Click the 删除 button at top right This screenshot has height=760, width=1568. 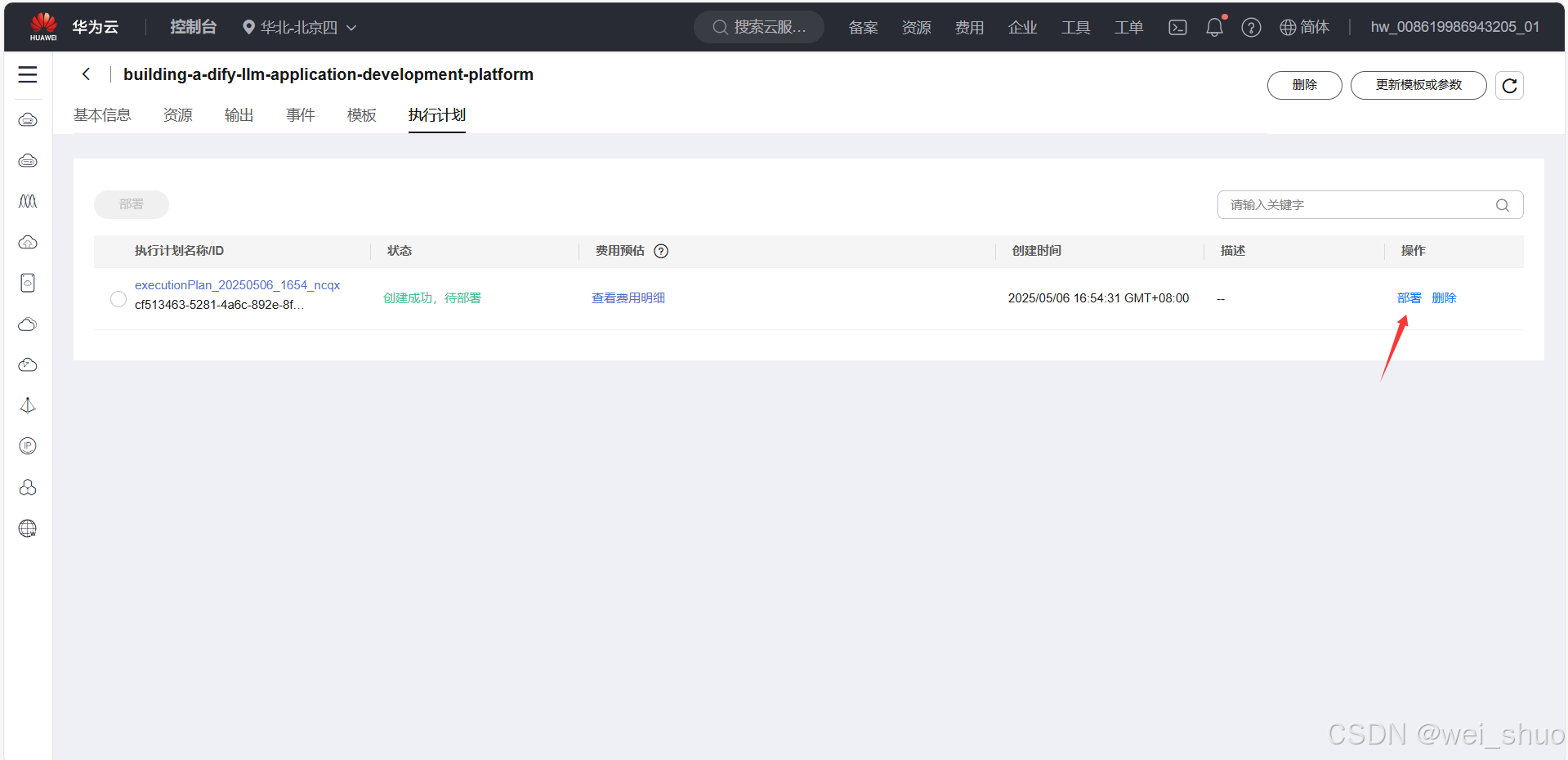(1304, 86)
